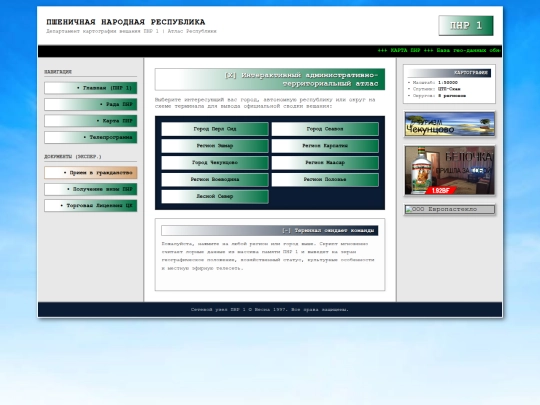Open the Телепрограмма navigation link

coord(91,137)
